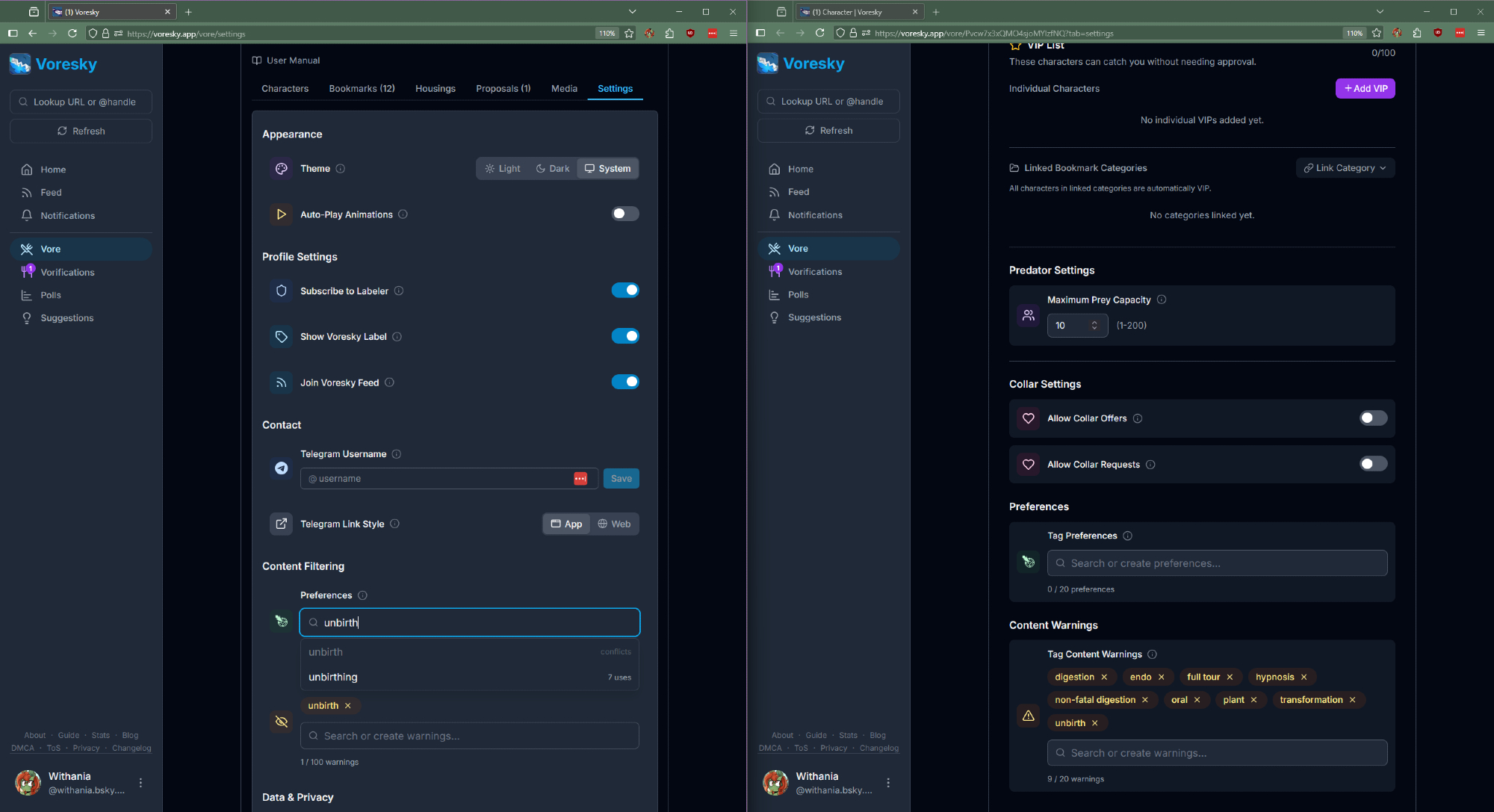Open the Vorifications page in right sidebar
The width and height of the screenshot is (1494, 812).
[x=814, y=272]
